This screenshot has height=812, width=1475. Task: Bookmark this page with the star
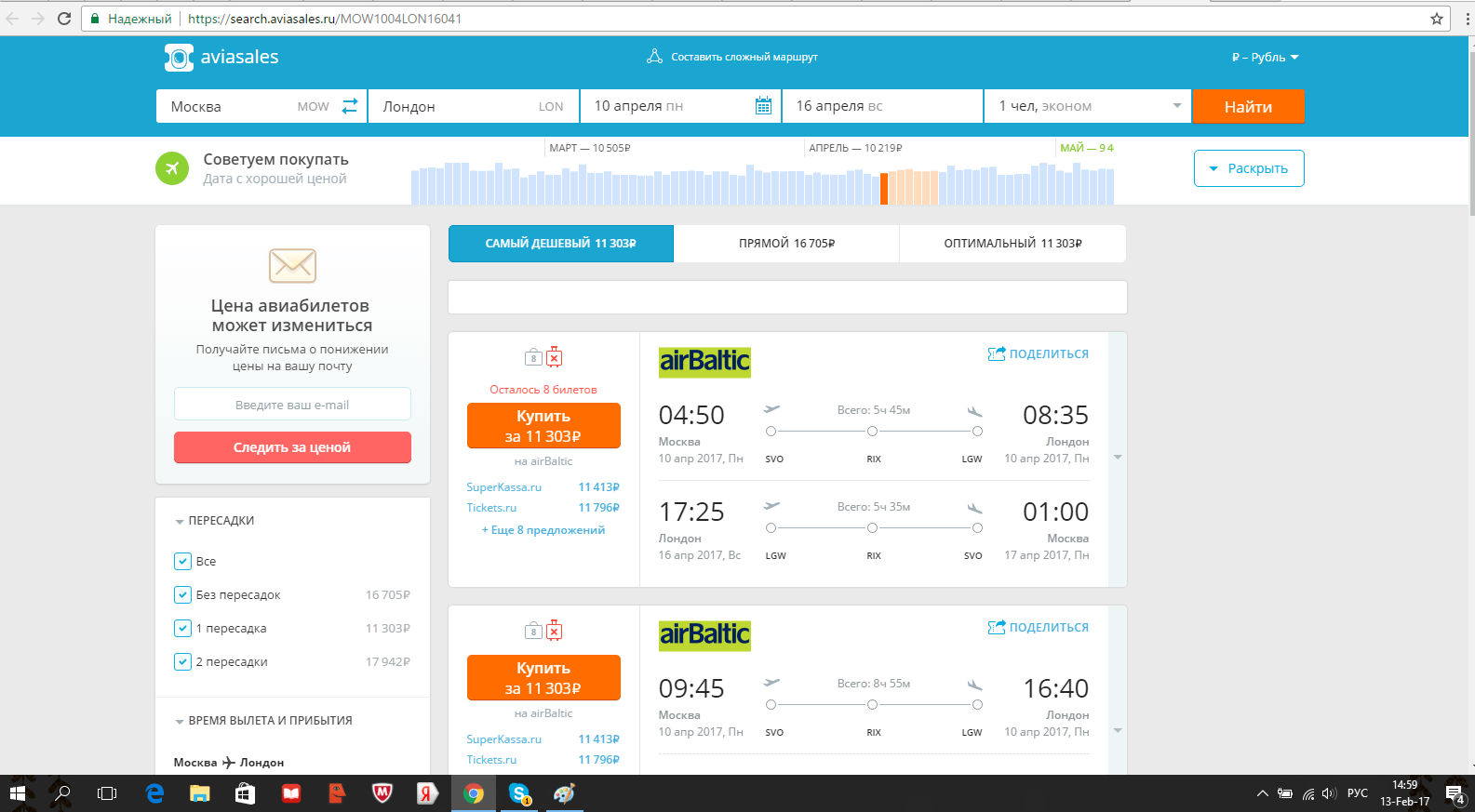[1437, 19]
